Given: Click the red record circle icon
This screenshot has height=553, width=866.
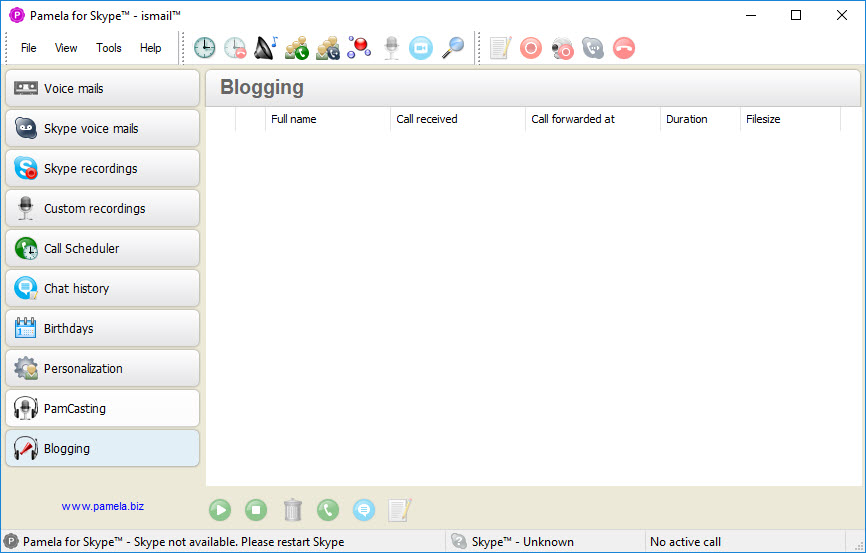Looking at the screenshot, I should pos(531,48).
